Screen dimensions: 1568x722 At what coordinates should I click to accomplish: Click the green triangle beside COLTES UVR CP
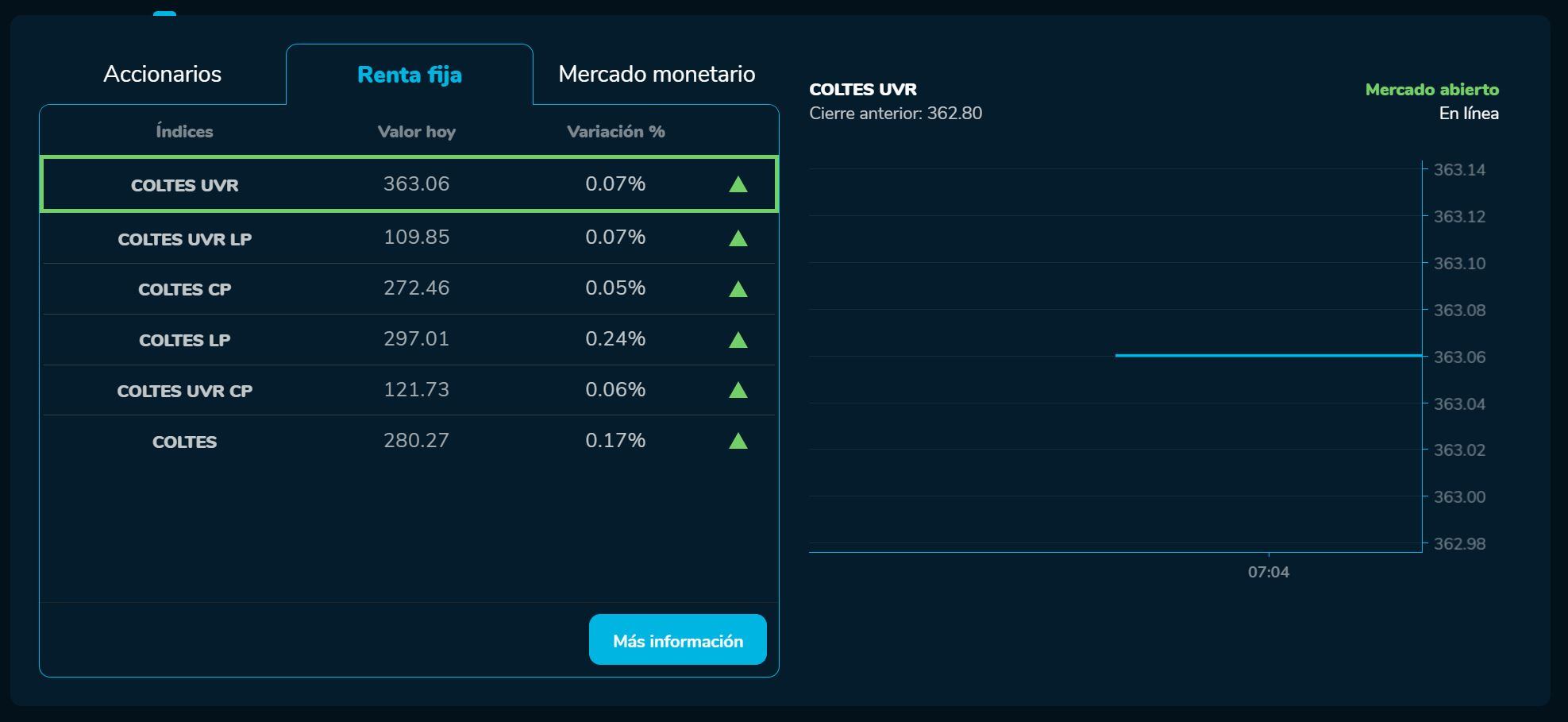click(x=738, y=389)
